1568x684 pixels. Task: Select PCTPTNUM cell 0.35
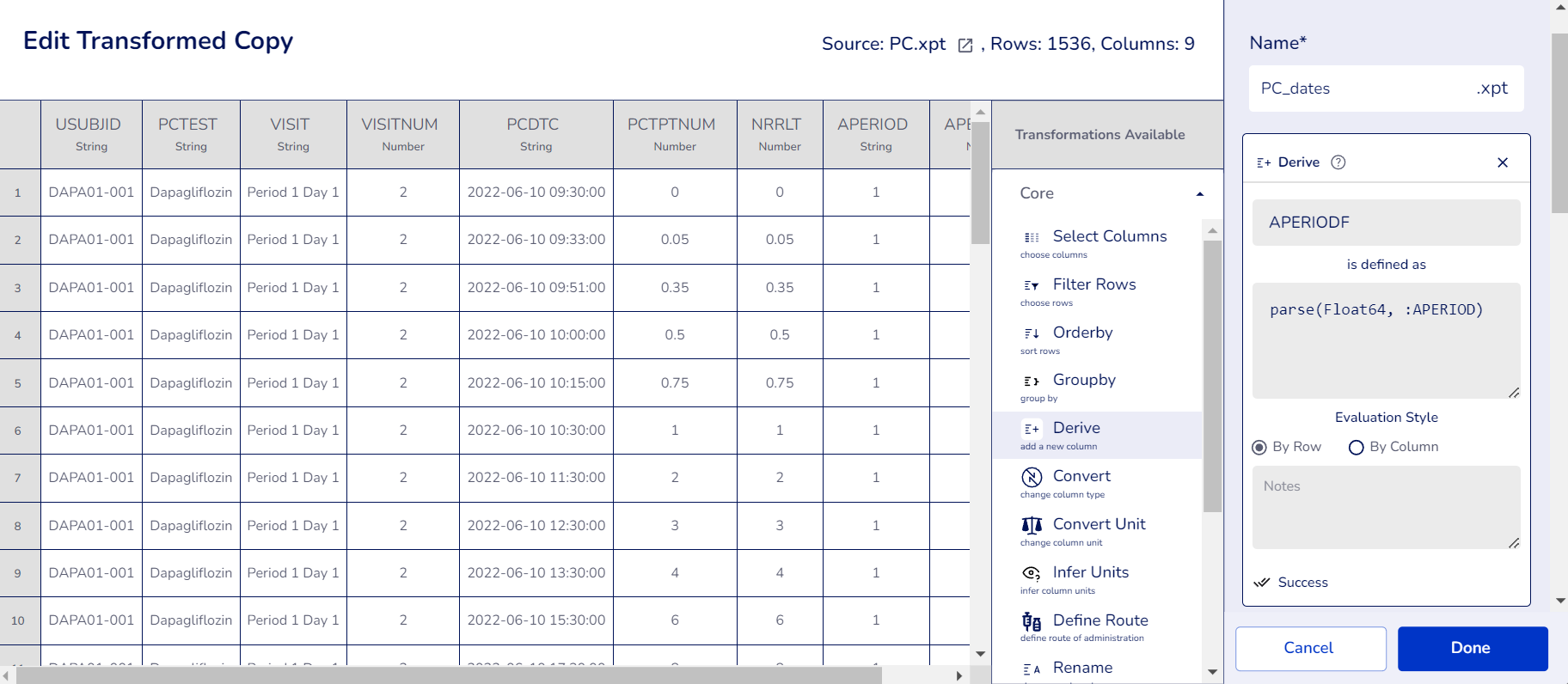[675, 288]
